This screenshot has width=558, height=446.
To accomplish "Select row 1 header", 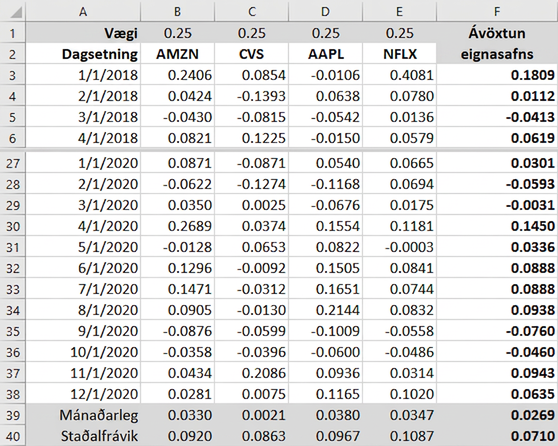I will 13,33.
